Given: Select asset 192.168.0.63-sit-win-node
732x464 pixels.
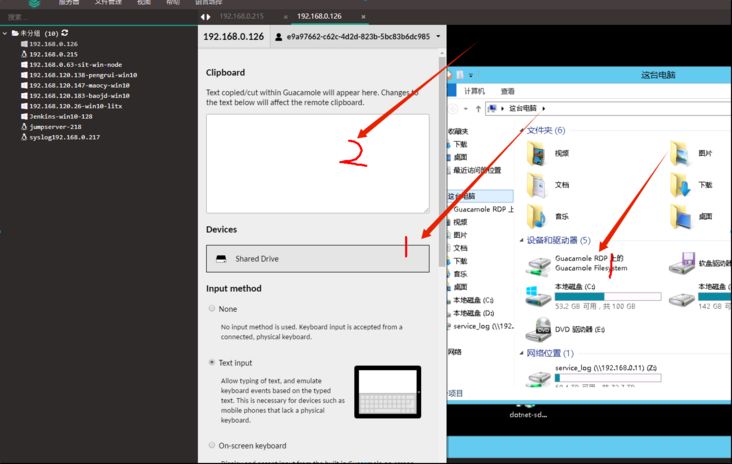Looking at the screenshot, I should (x=71, y=64).
